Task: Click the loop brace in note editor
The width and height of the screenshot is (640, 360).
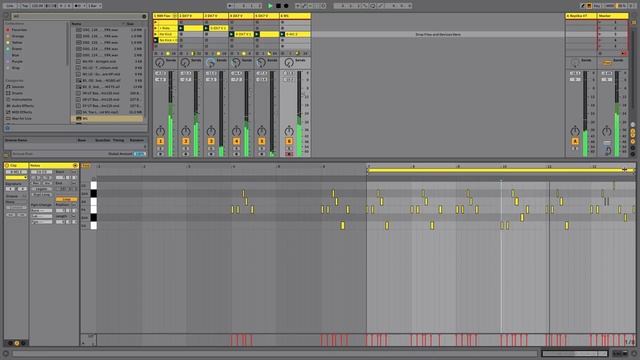Action: (500, 170)
